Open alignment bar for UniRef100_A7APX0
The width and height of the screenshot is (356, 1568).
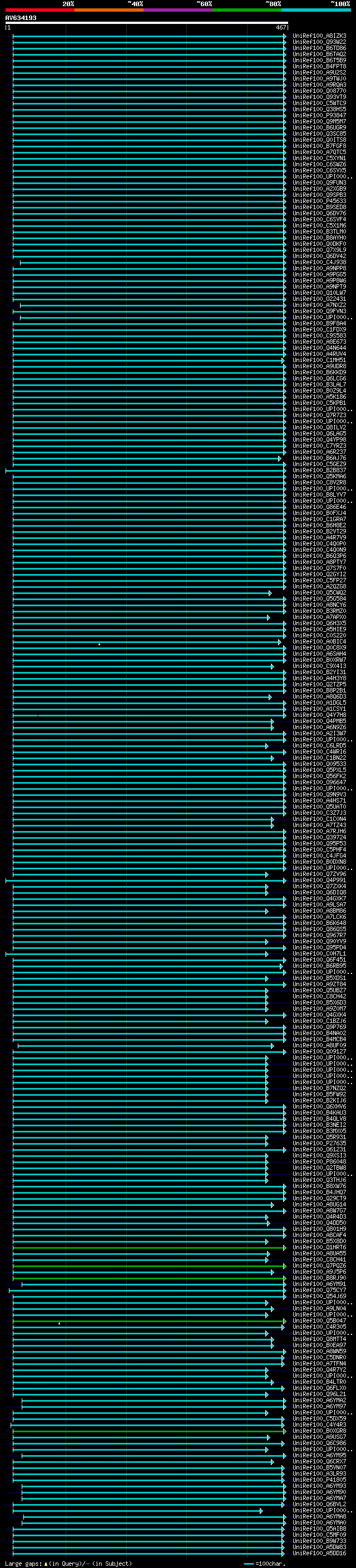pos(141,617)
